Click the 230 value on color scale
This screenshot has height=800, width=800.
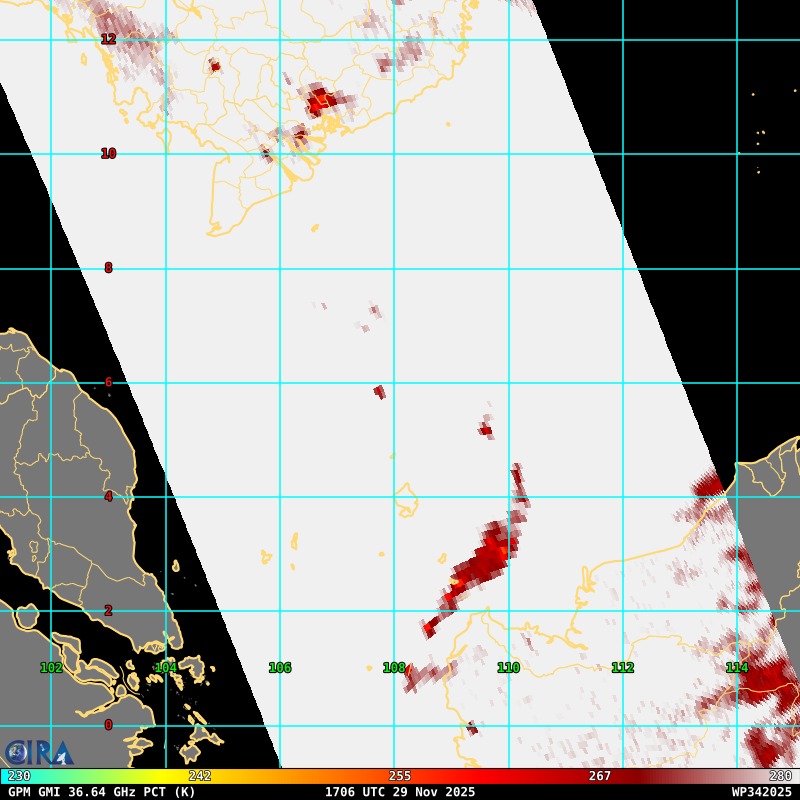coord(19,776)
